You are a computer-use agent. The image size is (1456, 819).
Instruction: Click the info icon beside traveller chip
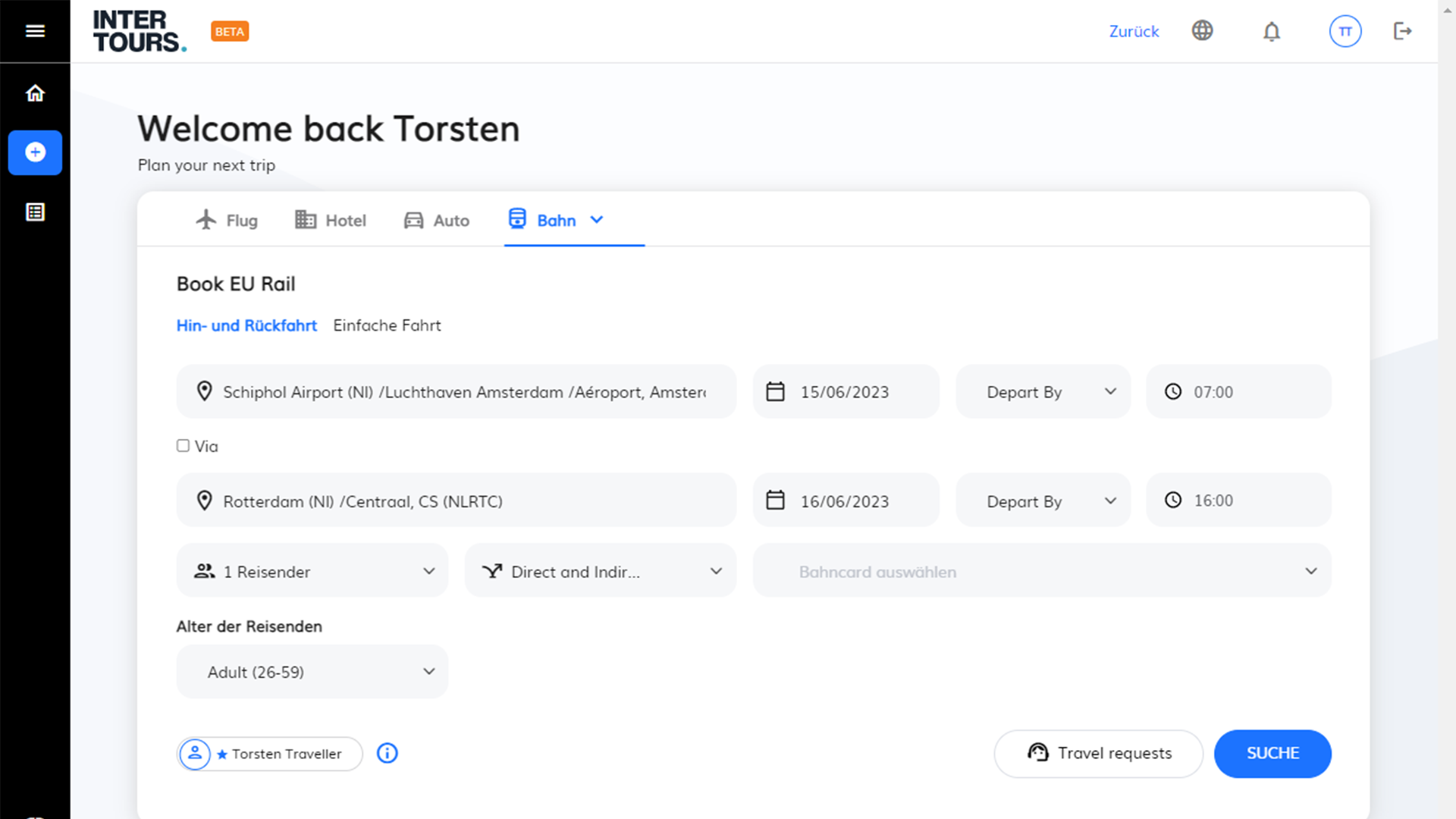click(x=388, y=753)
